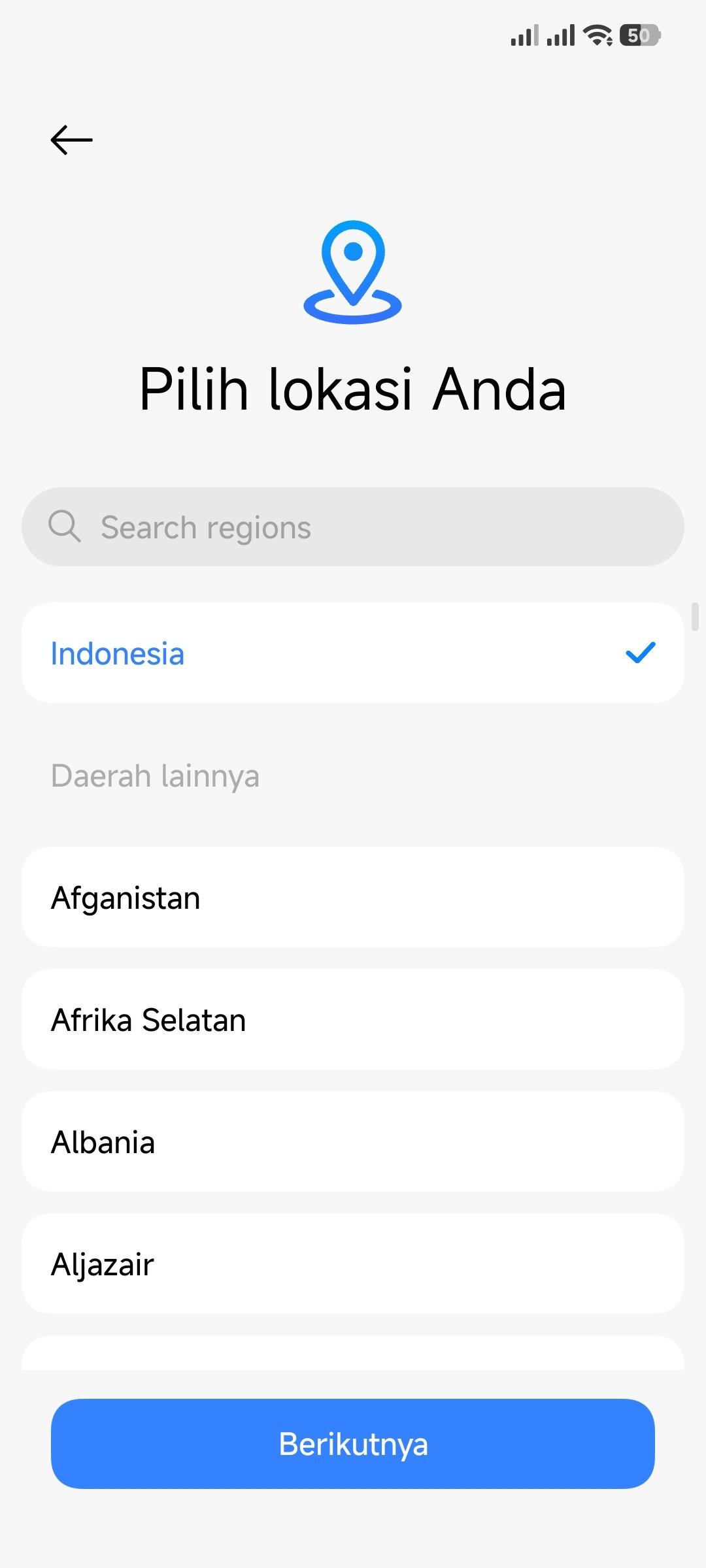
Task: Tap the battery level indicator
Action: [641, 35]
